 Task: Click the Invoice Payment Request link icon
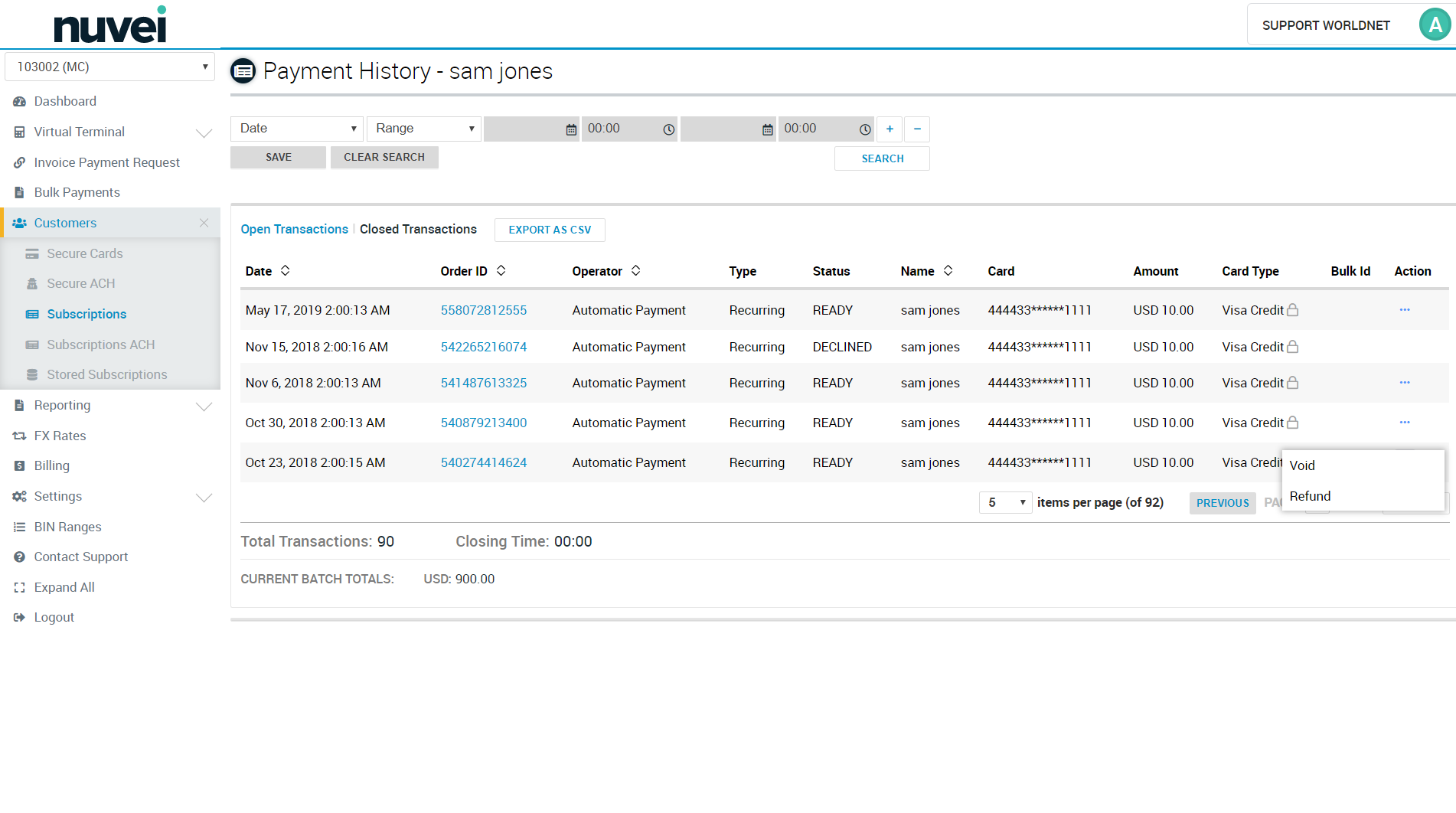pos(20,162)
